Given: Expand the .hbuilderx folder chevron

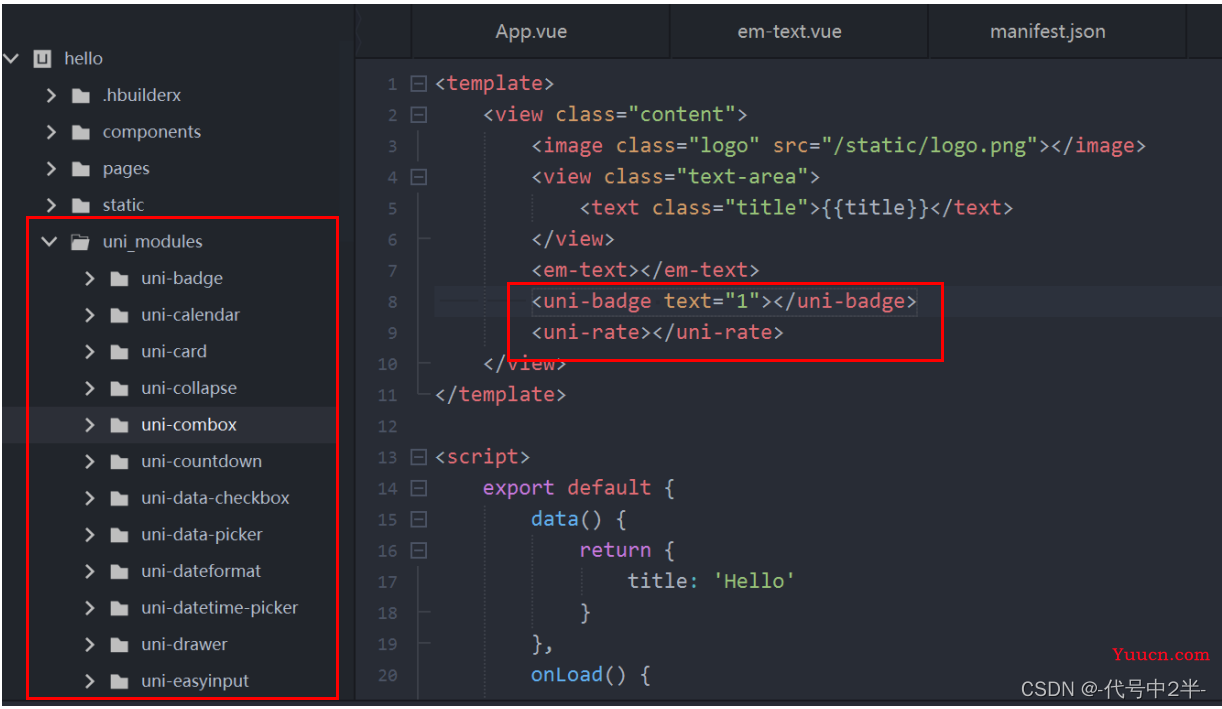Looking at the screenshot, I should [x=51, y=95].
